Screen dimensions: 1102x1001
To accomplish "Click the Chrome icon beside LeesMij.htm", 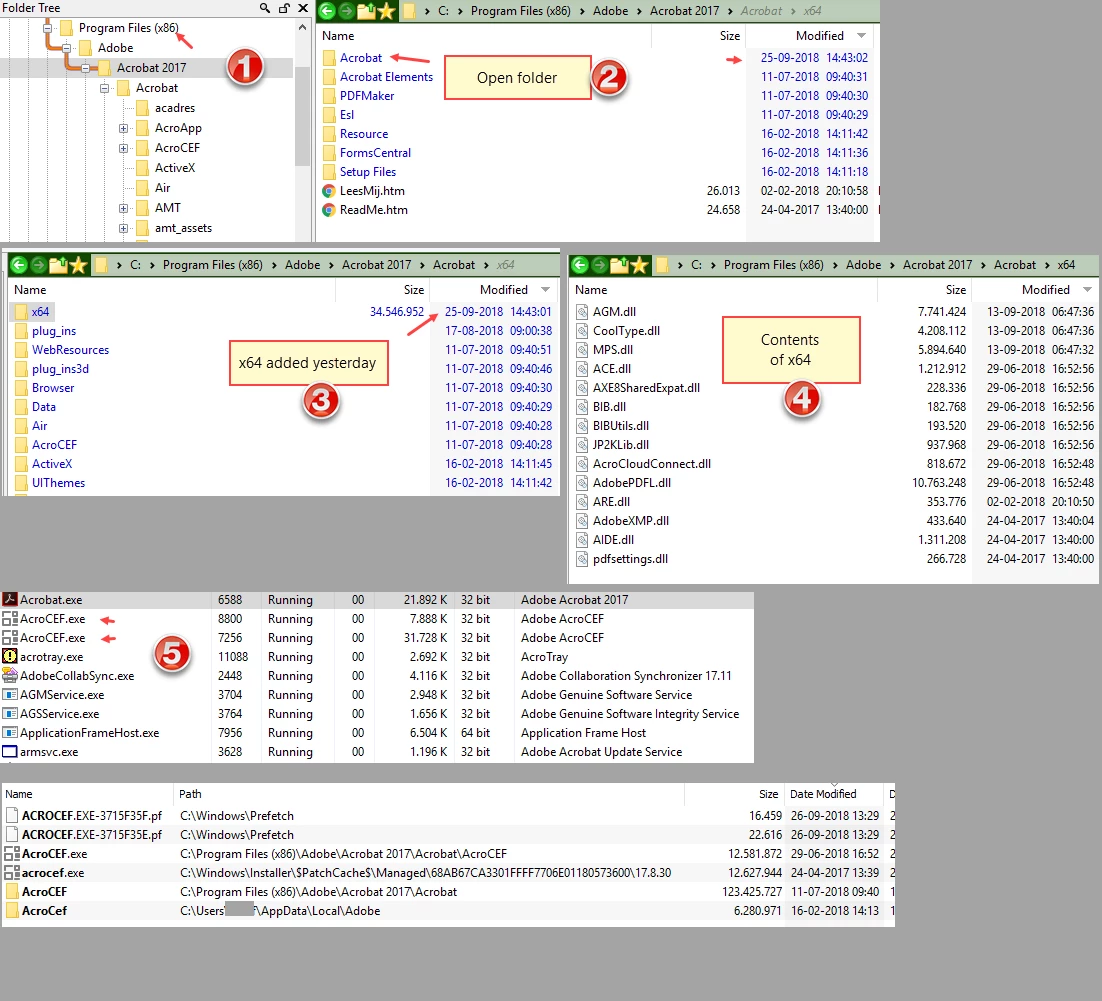I will pyautogui.click(x=328, y=190).
